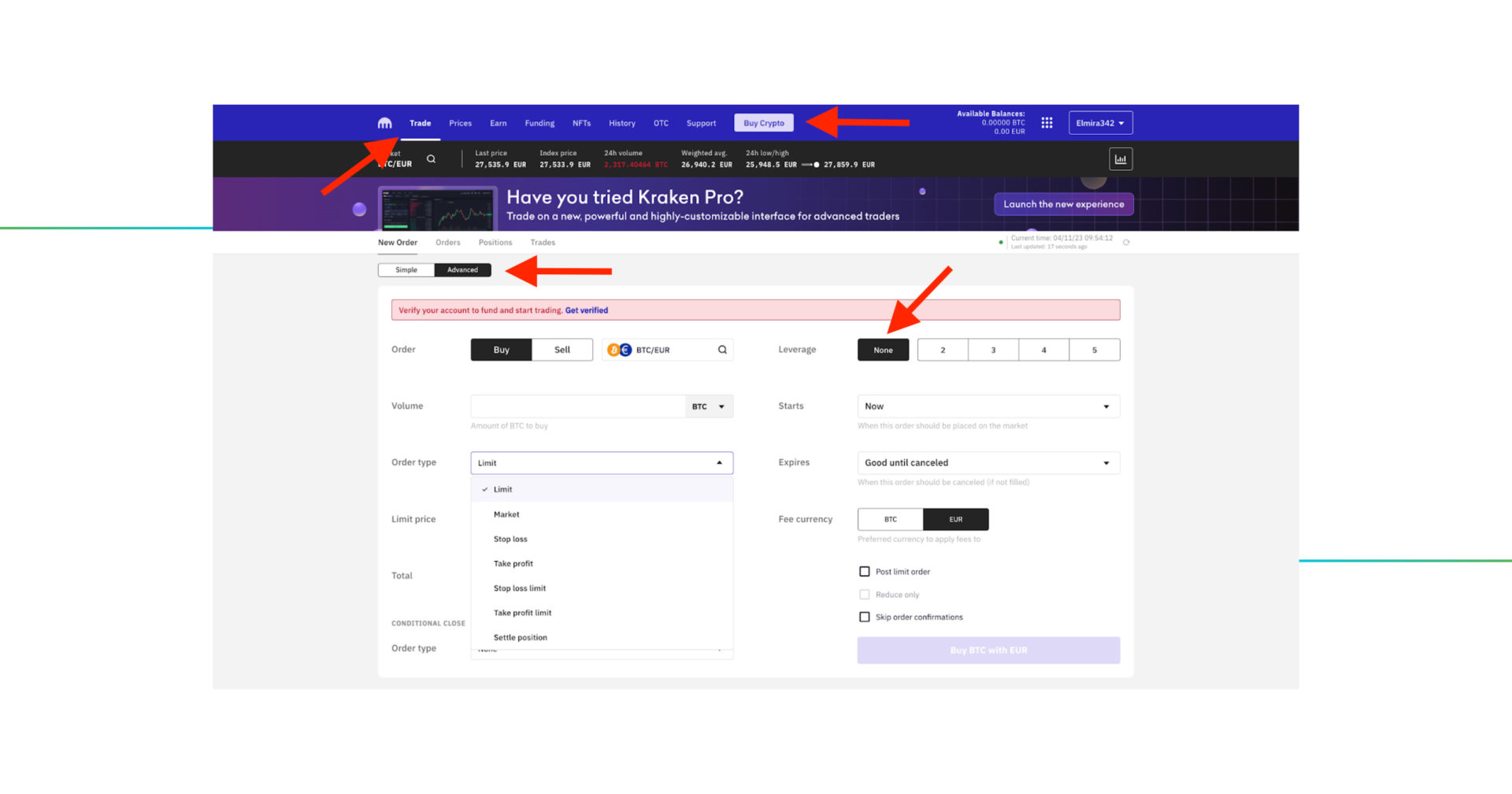Open the Elmira342 account dropdown
The width and height of the screenshot is (1512, 794).
(x=1100, y=124)
